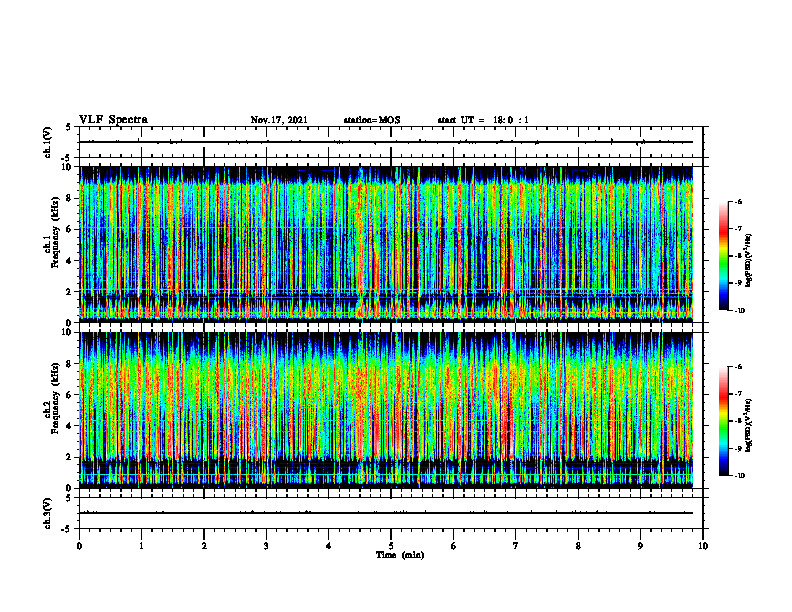The height and width of the screenshot is (612, 792).
Task: Click the ch.1 voltage waveform trace
Action: pyautogui.click(x=386, y=142)
